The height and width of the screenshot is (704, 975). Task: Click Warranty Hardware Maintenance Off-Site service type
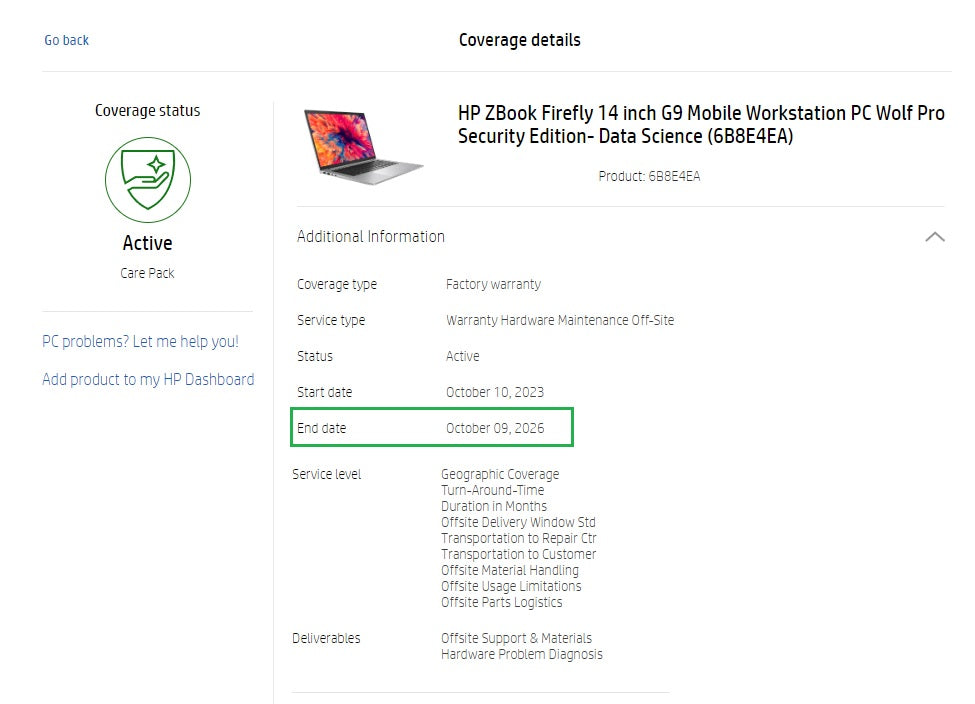(560, 320)
